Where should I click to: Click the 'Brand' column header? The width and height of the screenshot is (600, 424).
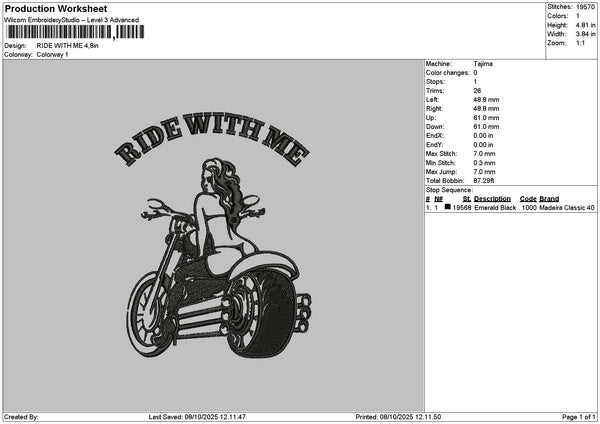[x=549, y=199]
